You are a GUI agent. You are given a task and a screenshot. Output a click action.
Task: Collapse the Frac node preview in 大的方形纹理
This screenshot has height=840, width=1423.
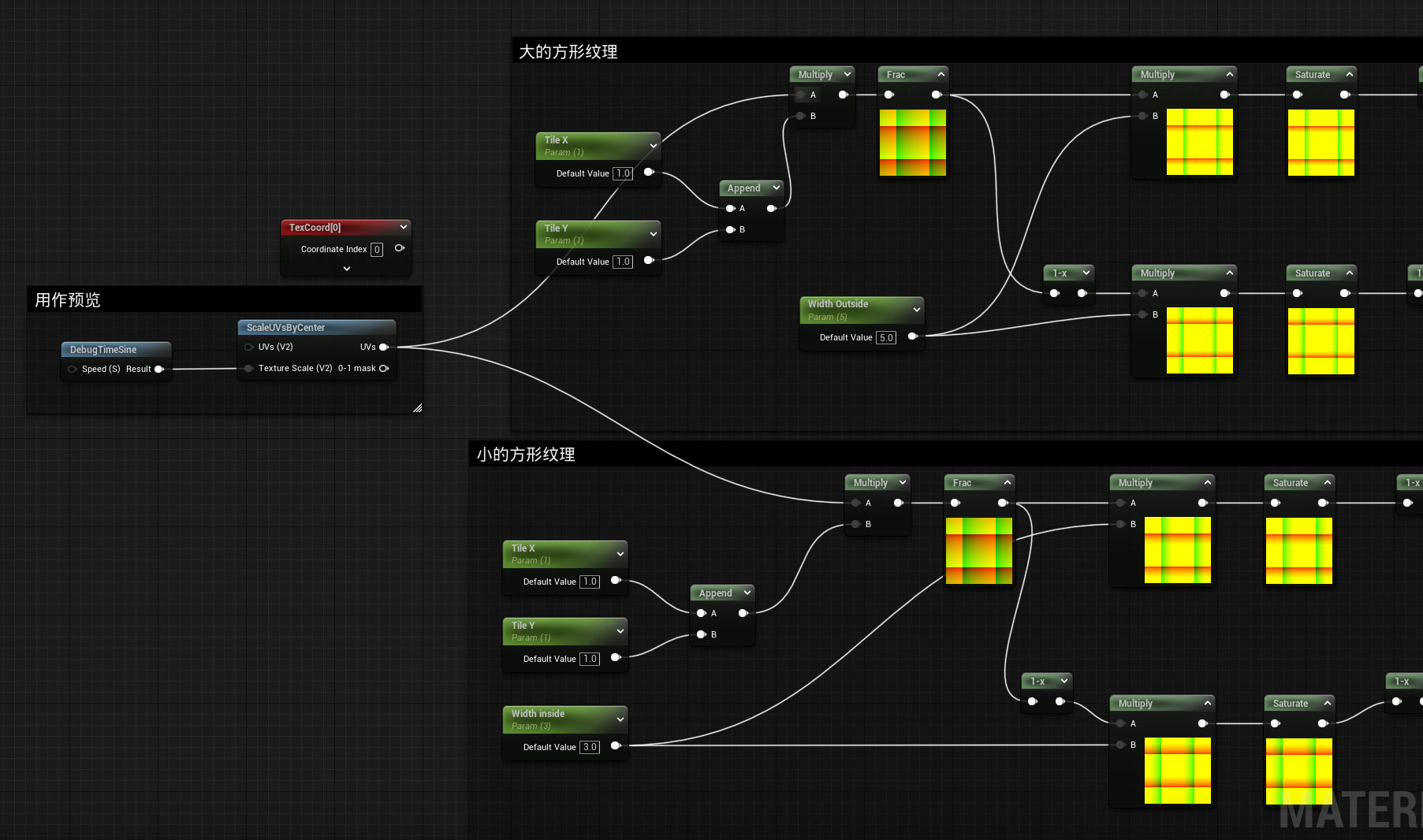(941, 74)
